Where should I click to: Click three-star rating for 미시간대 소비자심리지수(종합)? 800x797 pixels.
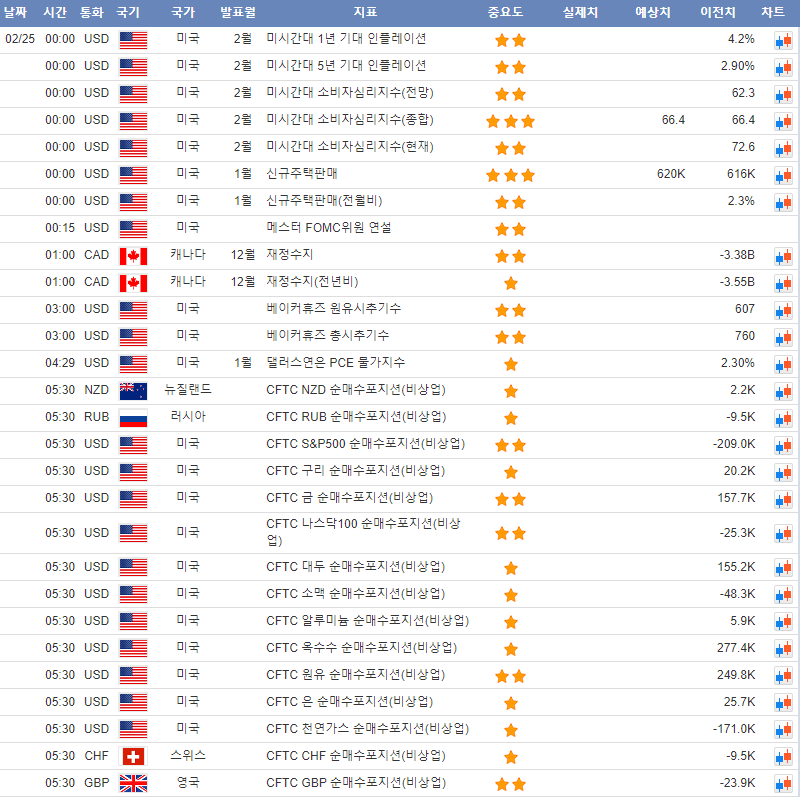point(510,121)
